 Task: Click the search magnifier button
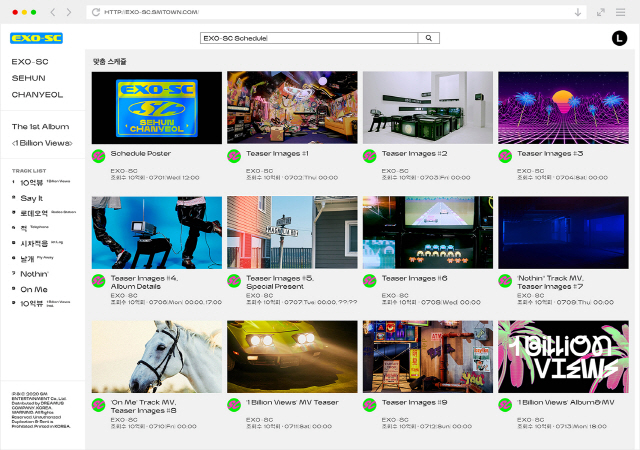(428, 38)
